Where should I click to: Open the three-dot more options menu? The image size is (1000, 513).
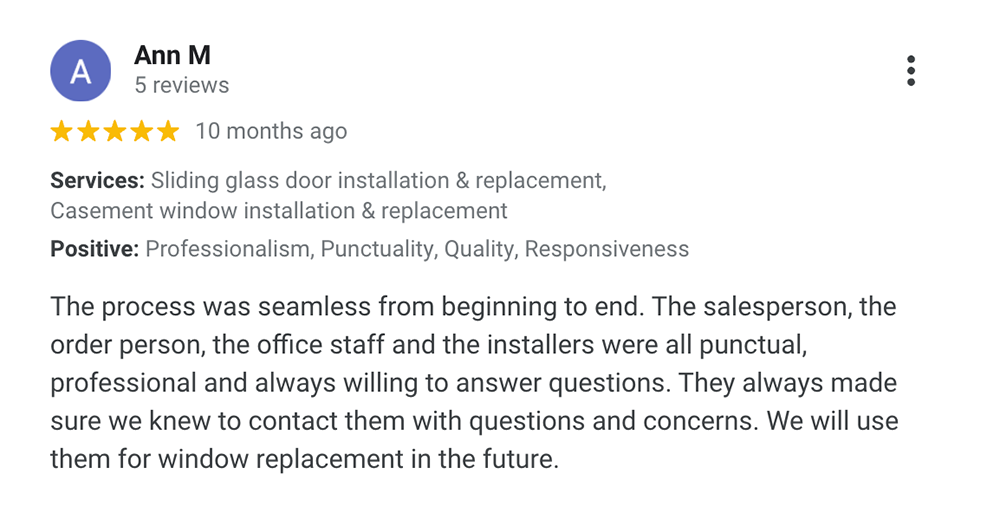pyautogui.click(x=911, y=70)
